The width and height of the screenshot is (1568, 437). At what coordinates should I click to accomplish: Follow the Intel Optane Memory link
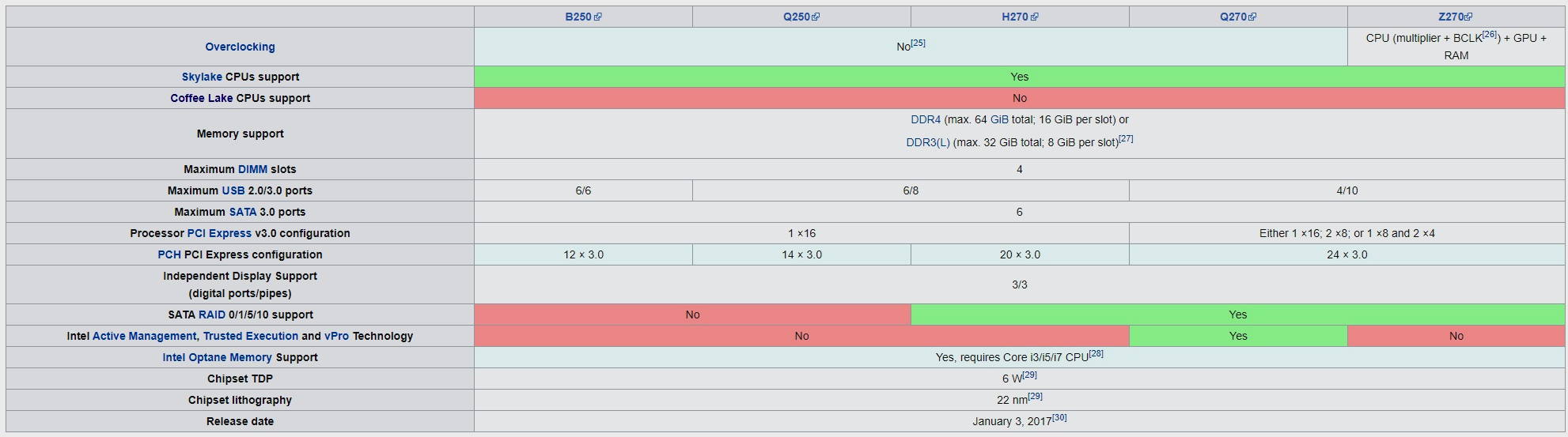pos(217,357)
